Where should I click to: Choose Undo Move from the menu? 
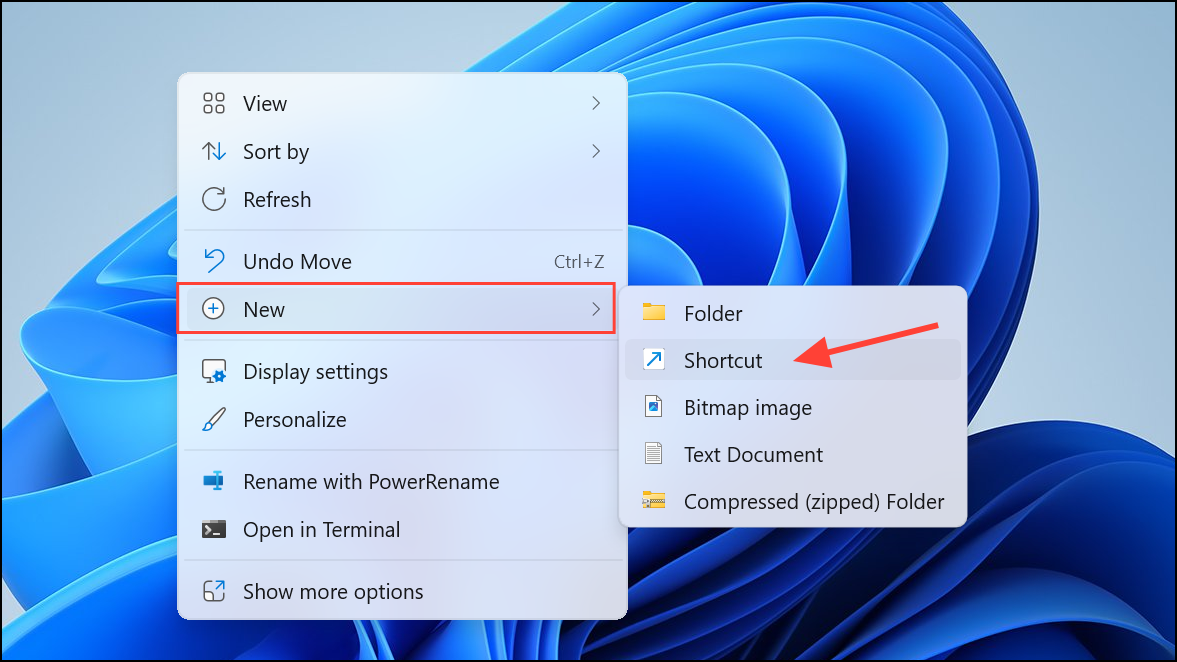[297, 261]
